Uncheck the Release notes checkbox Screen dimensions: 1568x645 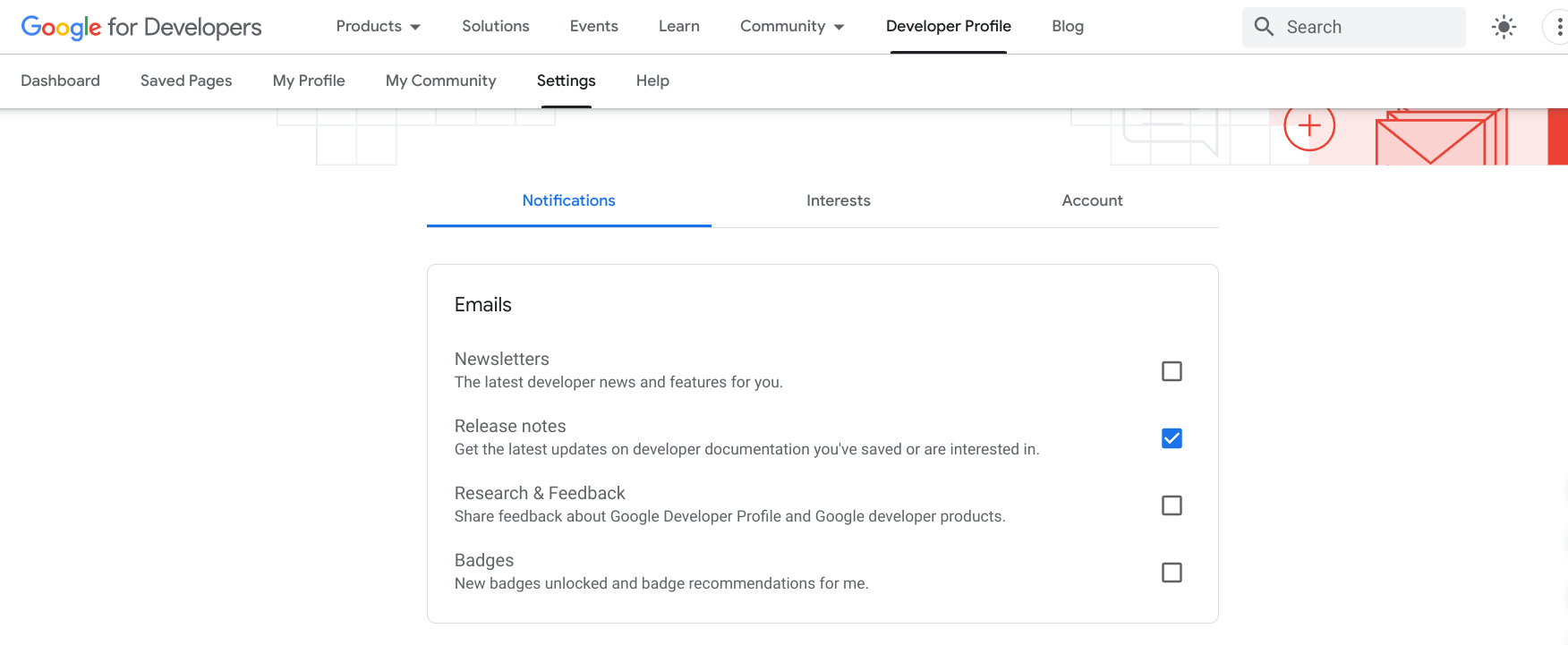pos(1171,438)
